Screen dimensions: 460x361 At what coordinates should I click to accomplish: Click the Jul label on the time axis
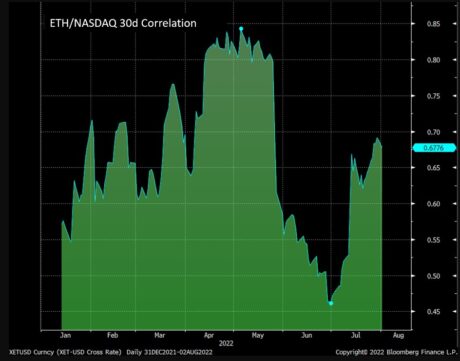point(356,335)
